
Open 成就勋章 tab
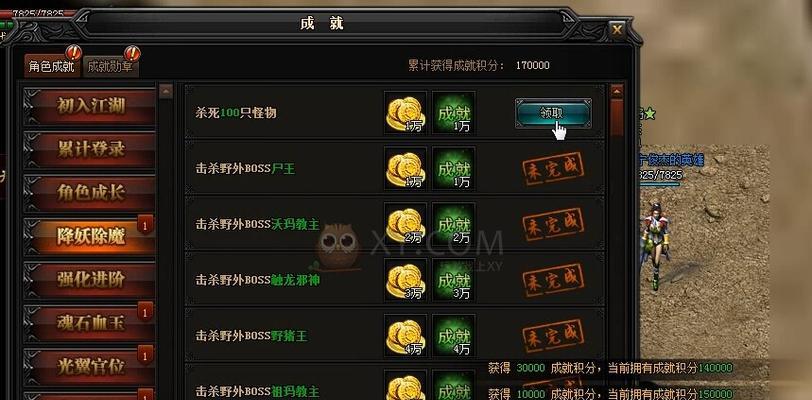110,66
